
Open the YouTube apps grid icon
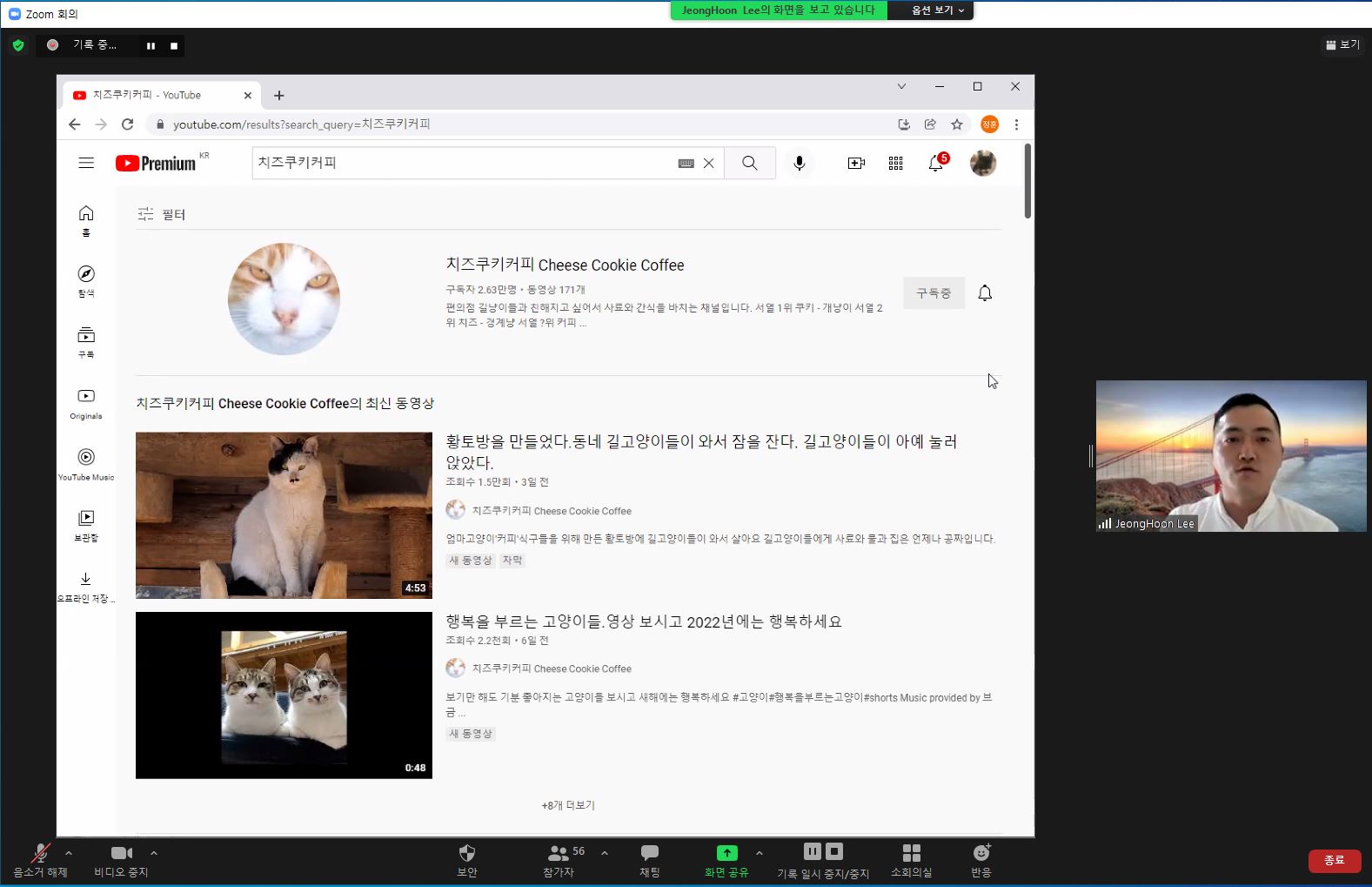(895, 163)
